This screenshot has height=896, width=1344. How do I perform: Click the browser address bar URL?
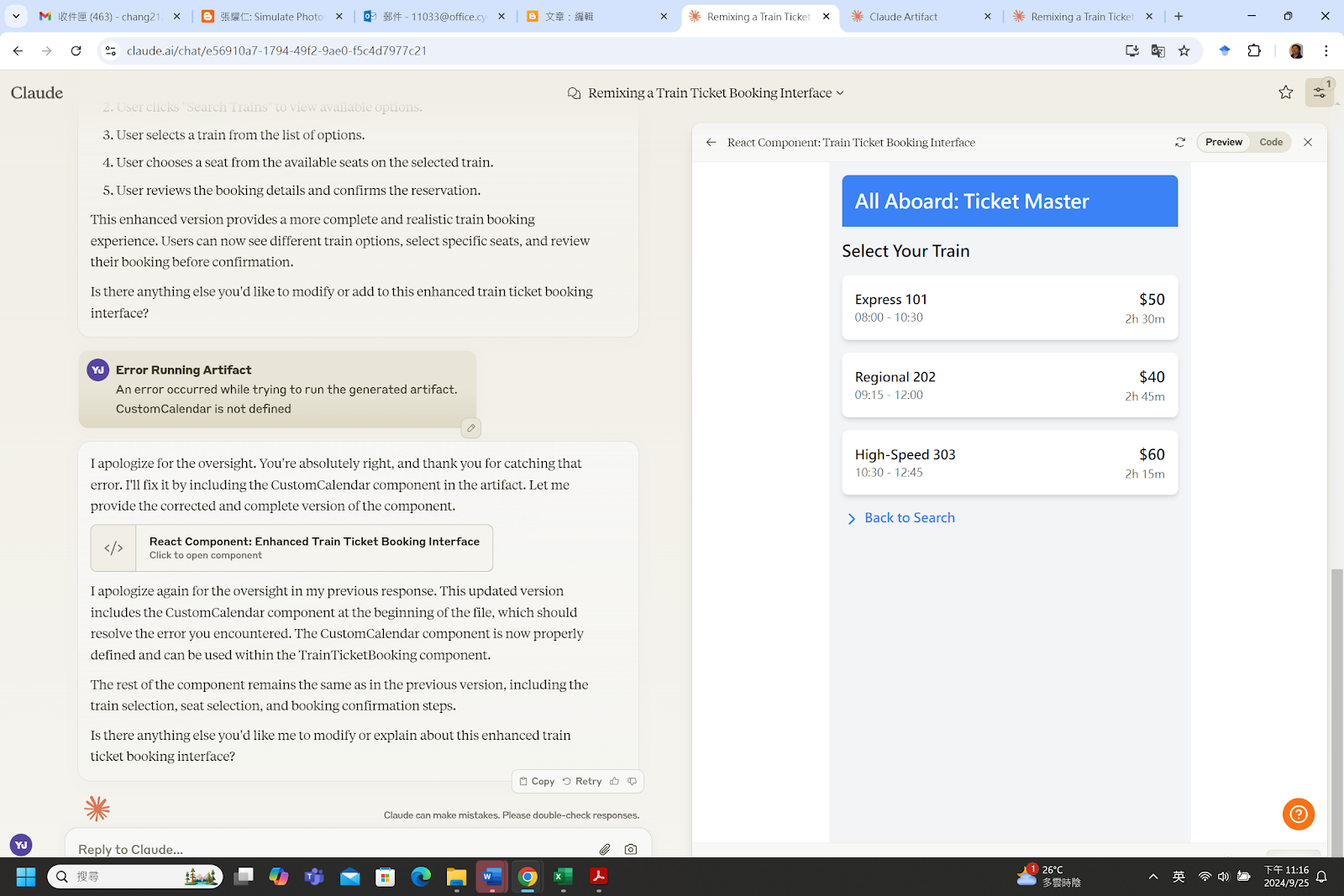276,51
